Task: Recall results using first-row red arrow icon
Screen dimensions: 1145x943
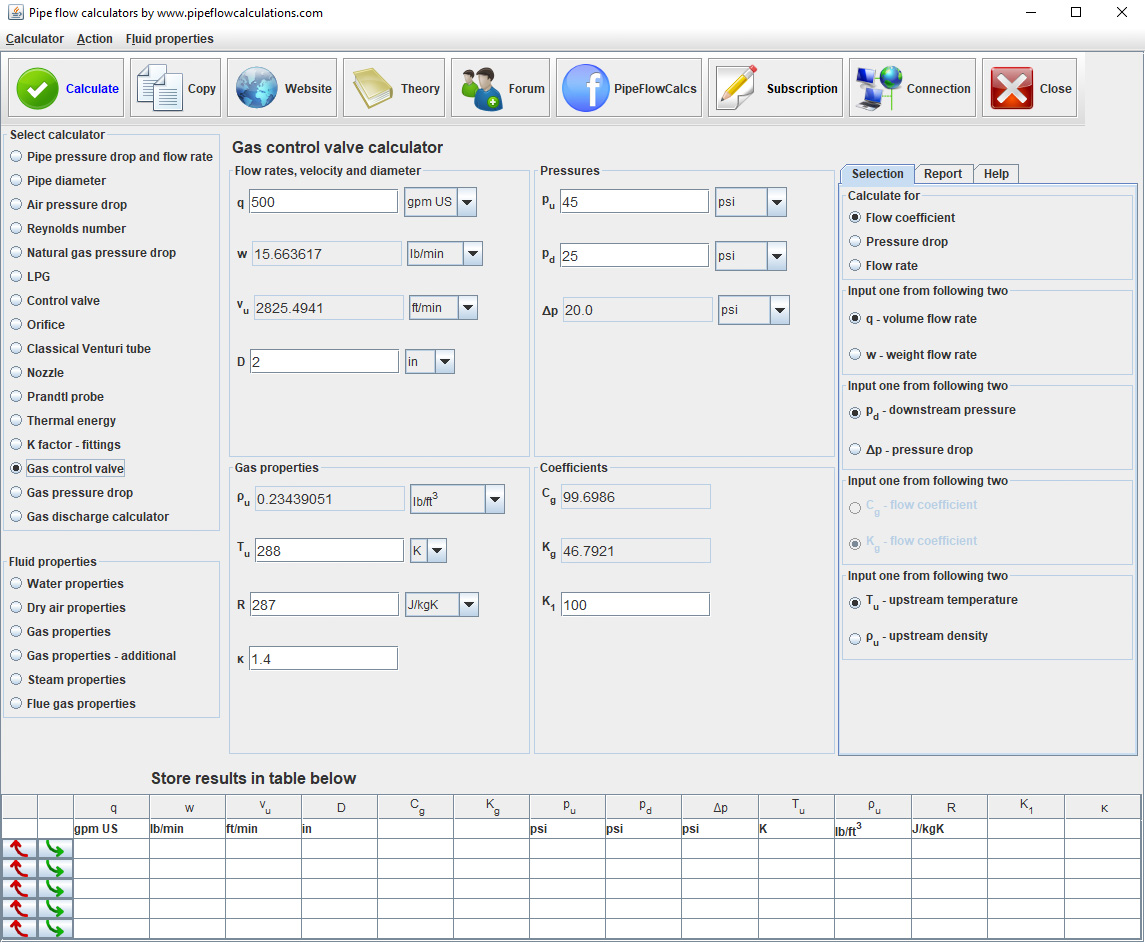Action: pyautogui.click(x=19, y=849)
